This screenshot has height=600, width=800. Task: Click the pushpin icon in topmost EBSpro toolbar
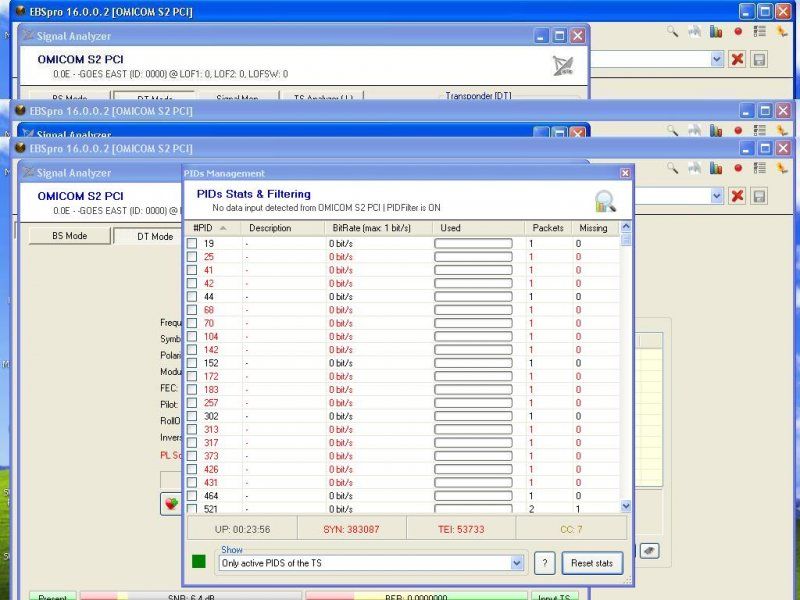781,32
